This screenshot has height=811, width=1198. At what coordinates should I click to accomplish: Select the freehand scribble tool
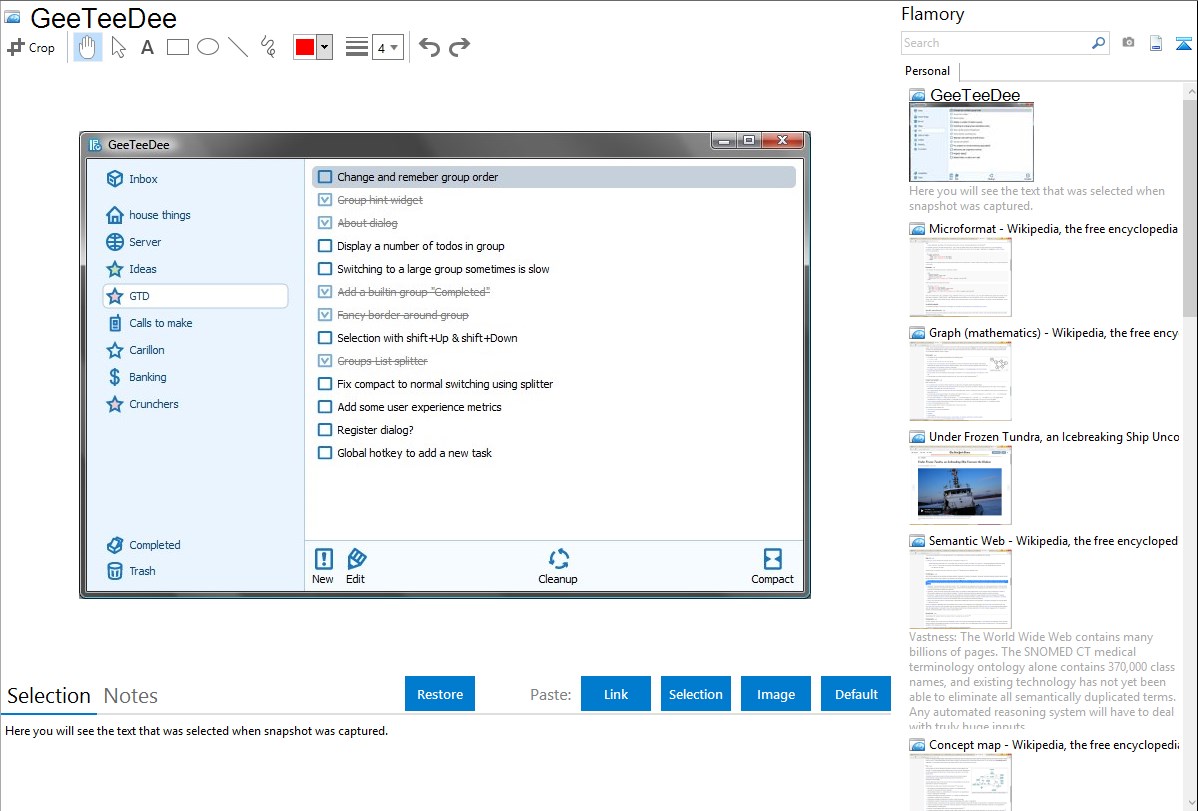pyautogui.click(x=268, y=47)
